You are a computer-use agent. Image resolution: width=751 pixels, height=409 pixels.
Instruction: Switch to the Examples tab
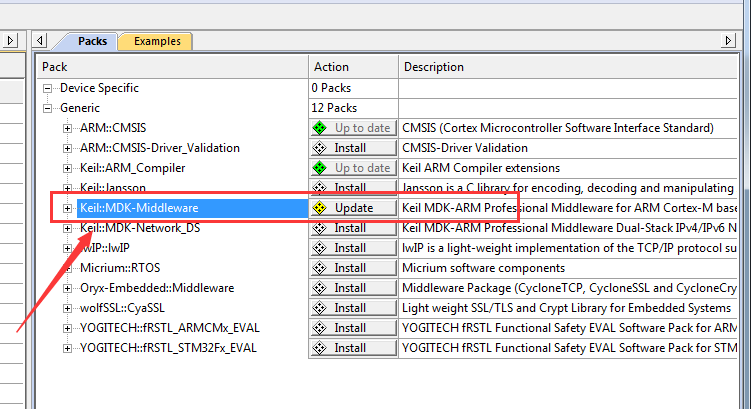(x=156, y=41)
